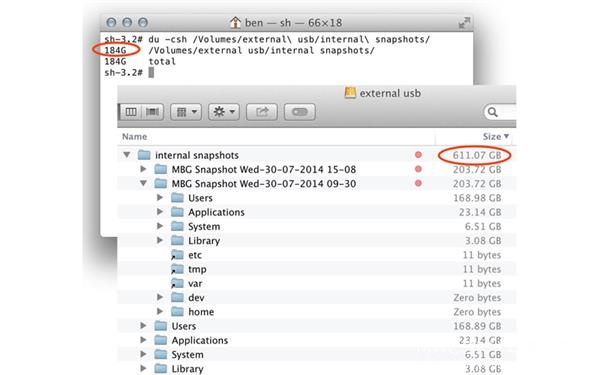Screen dimensions: 600x375
Task: Select the 611.07 GB size value
Action: [477, 155]
